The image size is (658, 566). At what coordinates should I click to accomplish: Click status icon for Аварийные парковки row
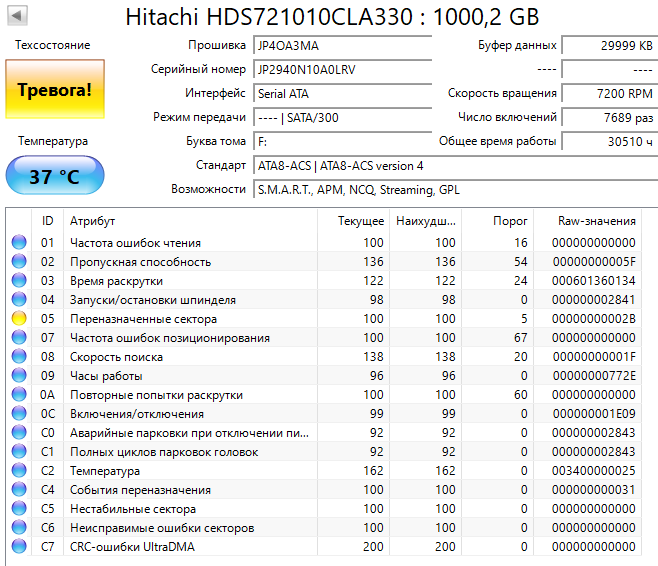point(19,432)
